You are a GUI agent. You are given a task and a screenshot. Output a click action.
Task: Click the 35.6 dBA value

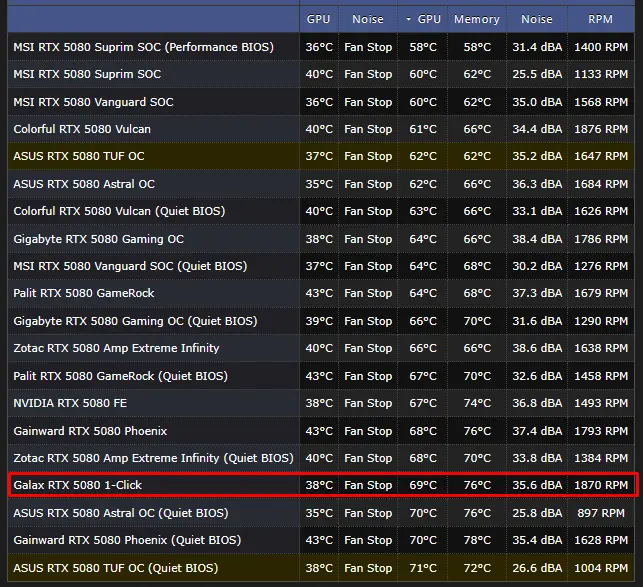point(537,485)
